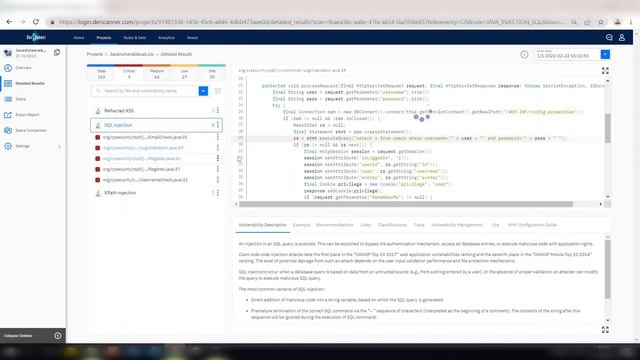Screen dimensions: 640x360
Task: Open the chat support icon in header
Action: pyautogui.click(x=609, y=38)
